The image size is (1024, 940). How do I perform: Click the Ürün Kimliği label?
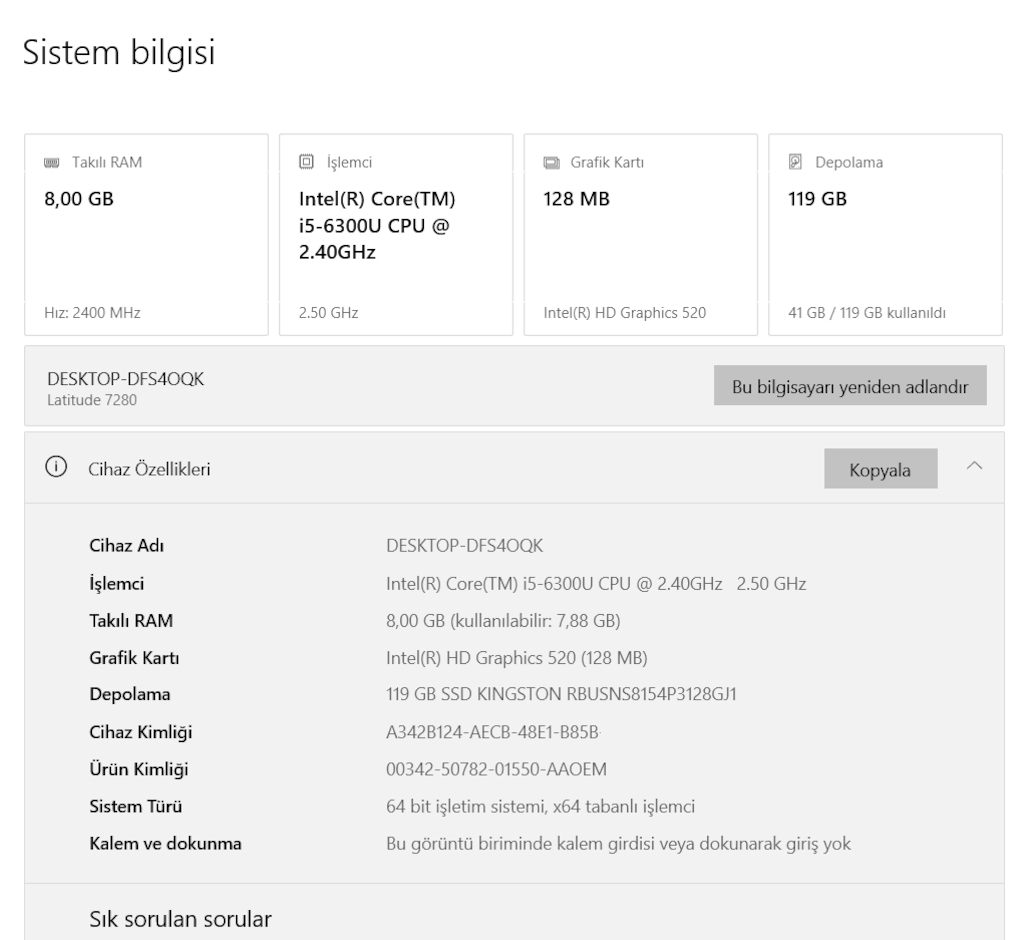pos(138,770)
